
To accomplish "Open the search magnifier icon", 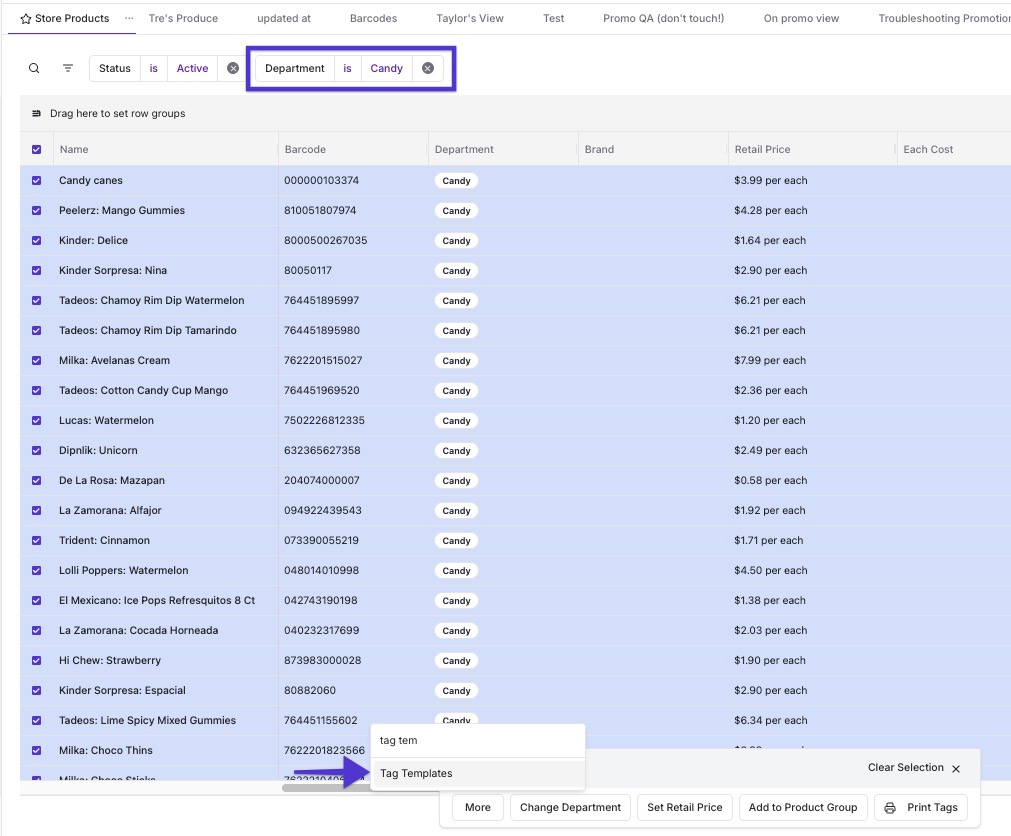I will [34, 68].
